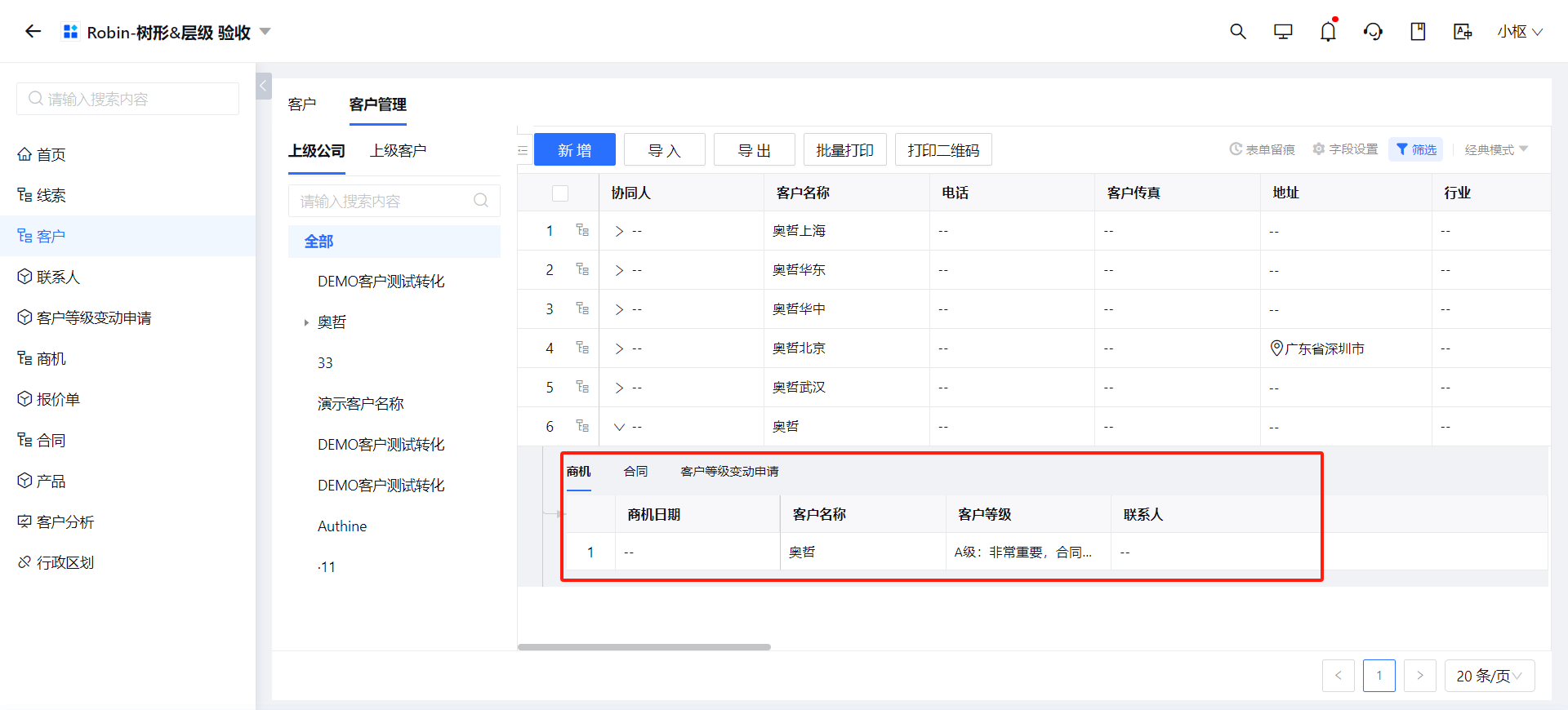The image size is (1568, 710).
Task: Open the app grid icon beside Robin title
Action: tap(71, 31)
